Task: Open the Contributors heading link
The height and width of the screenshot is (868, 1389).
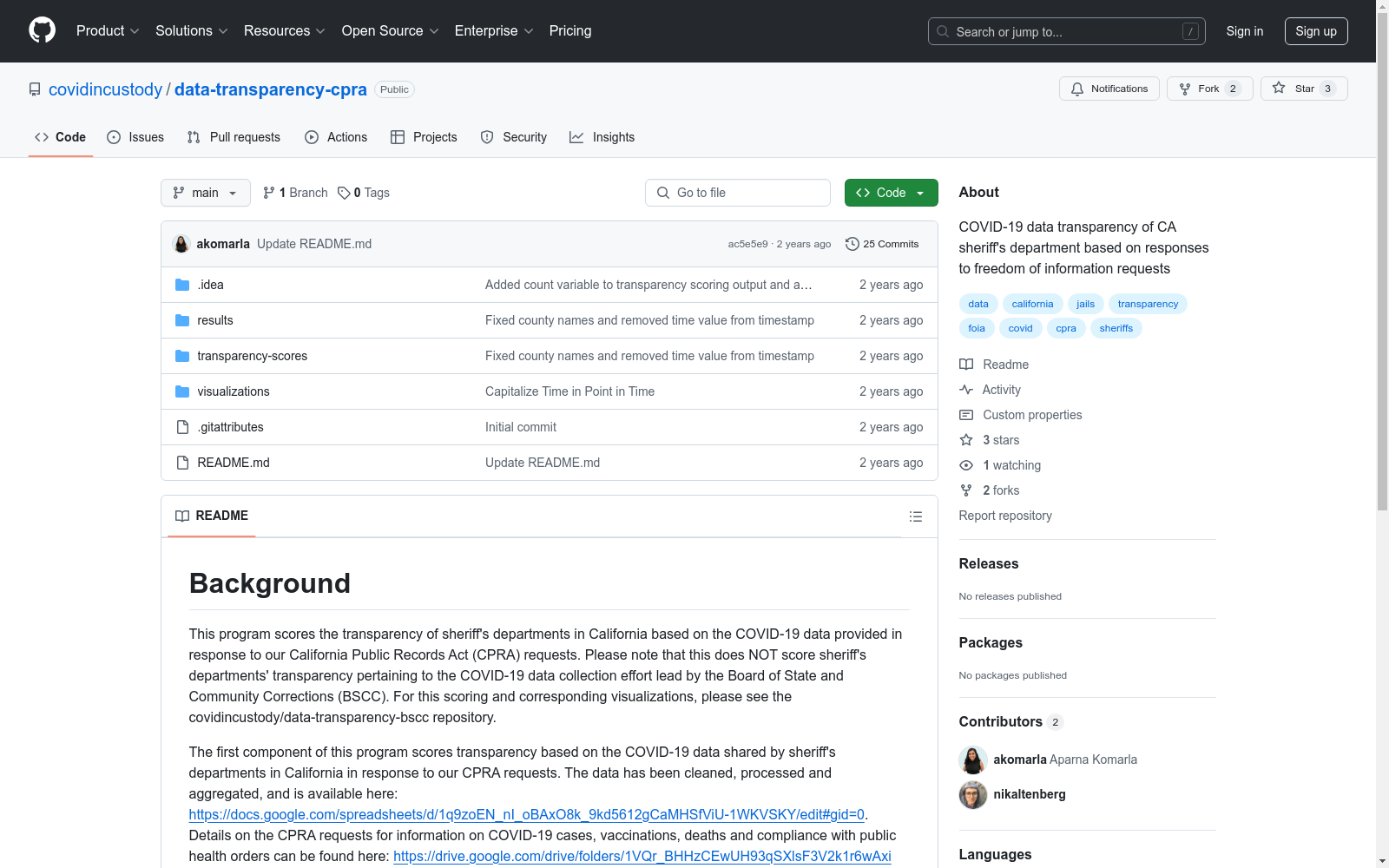Action: pyautogui.click(x=1010, y=721)
